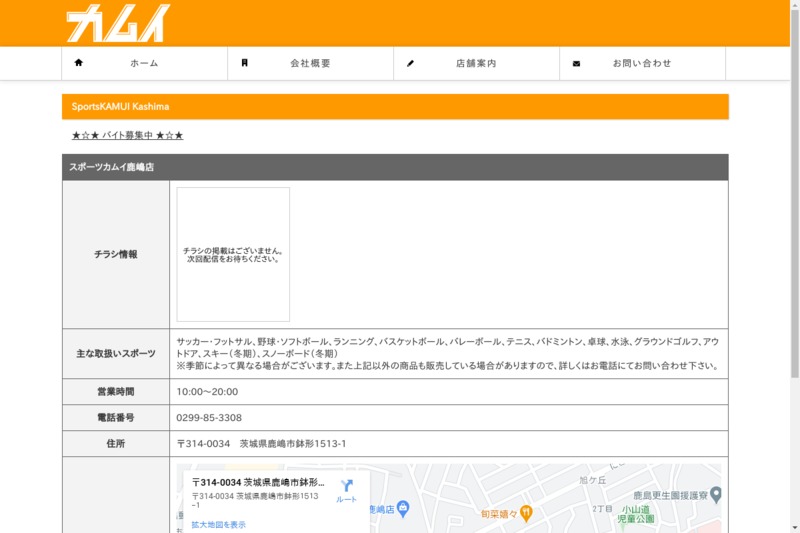
Task: Open the 会社概要 menu item
Action: pos(310,63)
